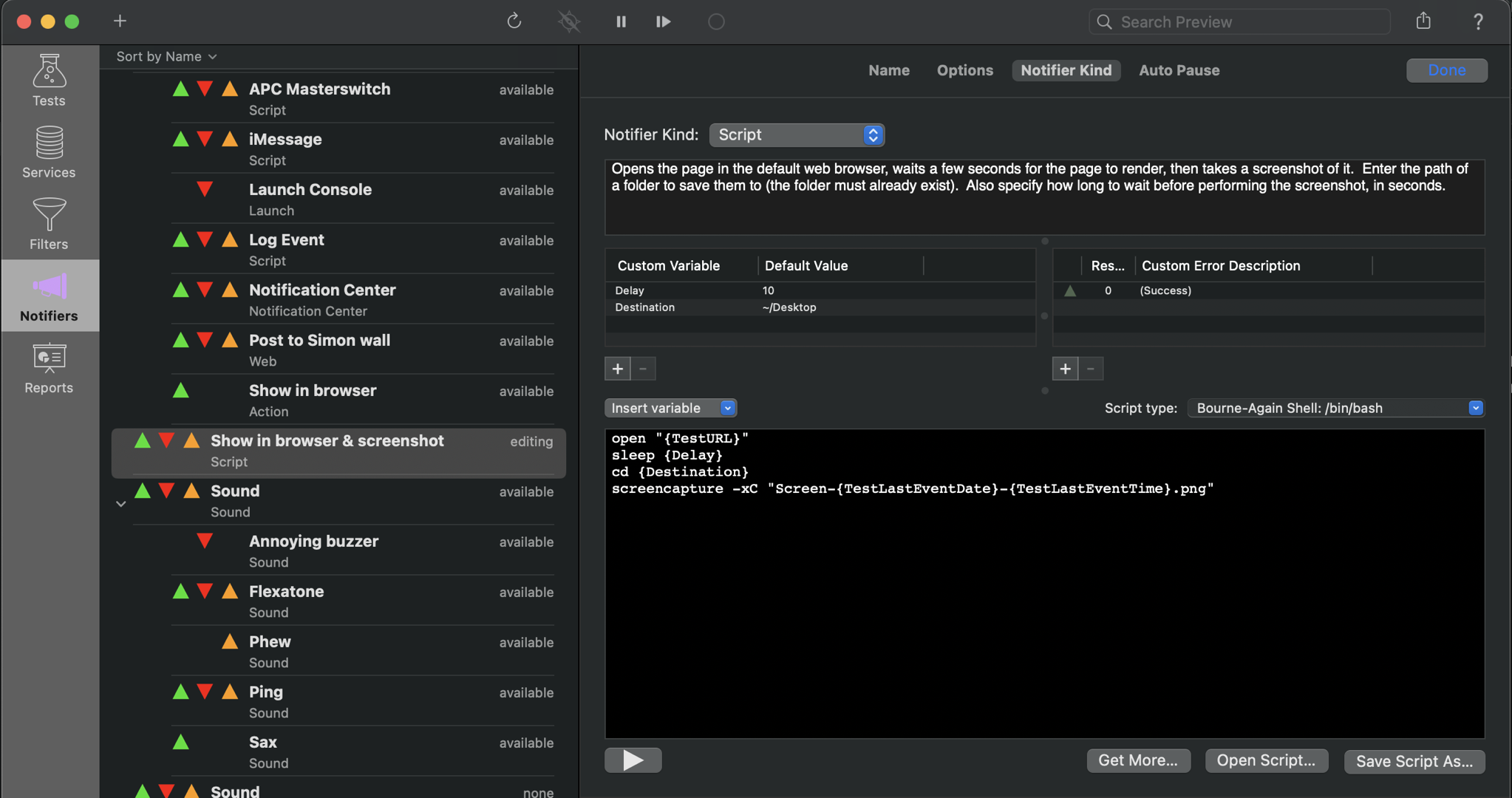Remove custom error result with minus
Screen dimensions: 1512x798
[x=1091, y=368]
